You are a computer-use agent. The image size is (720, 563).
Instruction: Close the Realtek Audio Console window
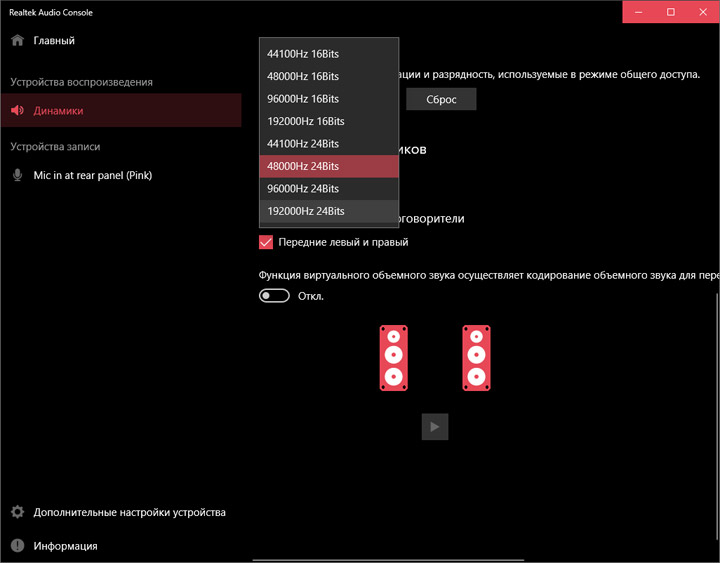(703, 12)
